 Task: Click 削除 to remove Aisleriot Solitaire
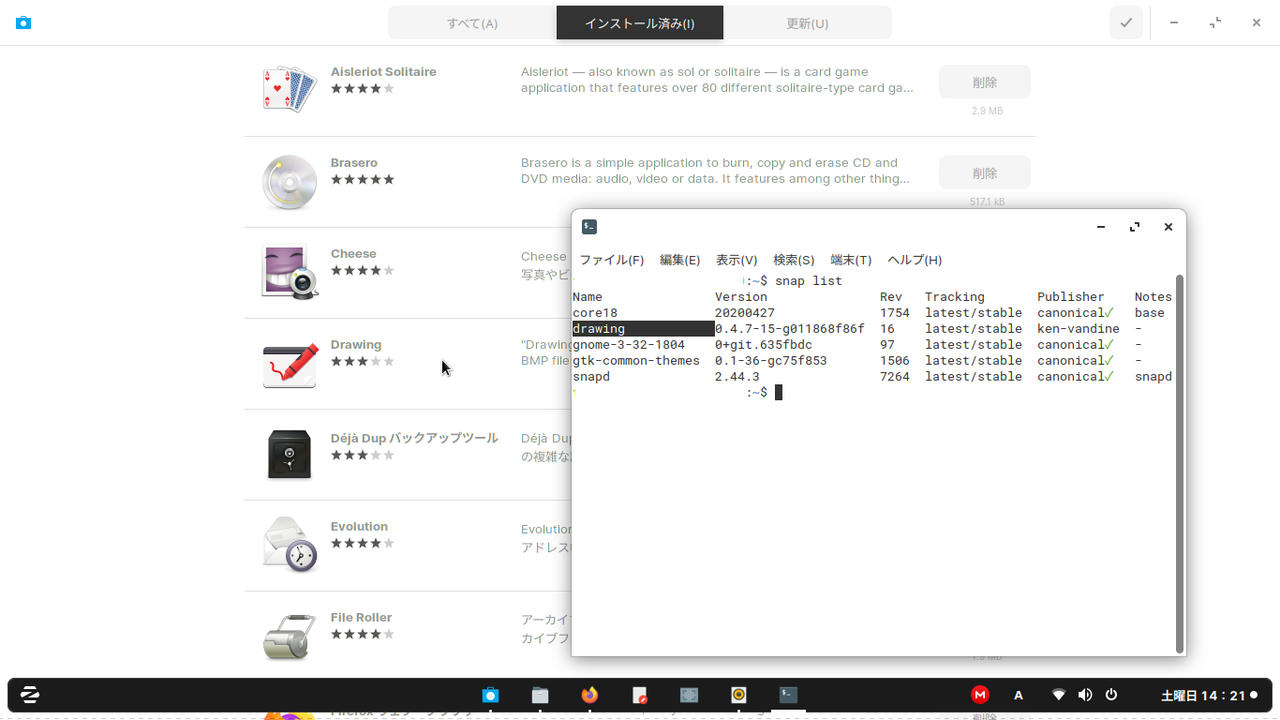(x=985, y=82)
